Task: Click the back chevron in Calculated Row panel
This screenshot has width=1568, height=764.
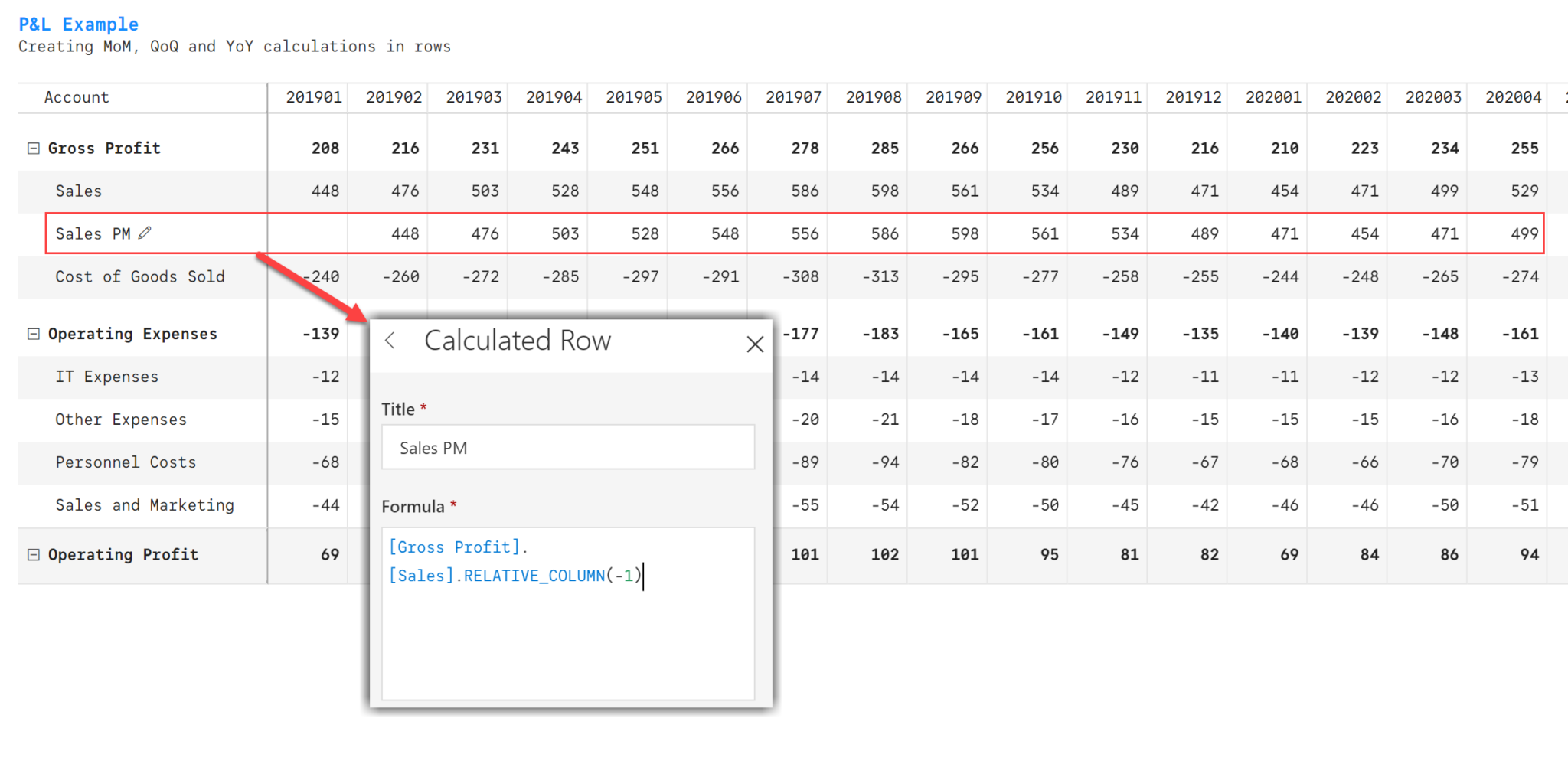Action: click(391, 341)
